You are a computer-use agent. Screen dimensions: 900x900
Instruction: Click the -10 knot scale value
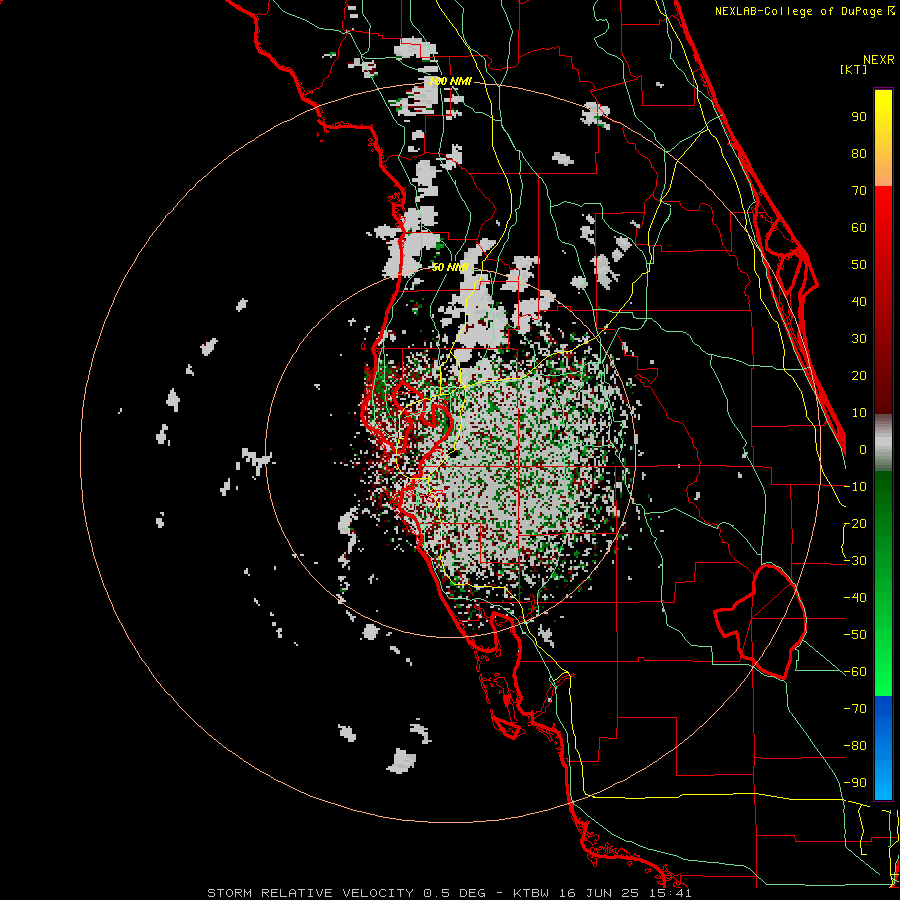tap(855, 487)
